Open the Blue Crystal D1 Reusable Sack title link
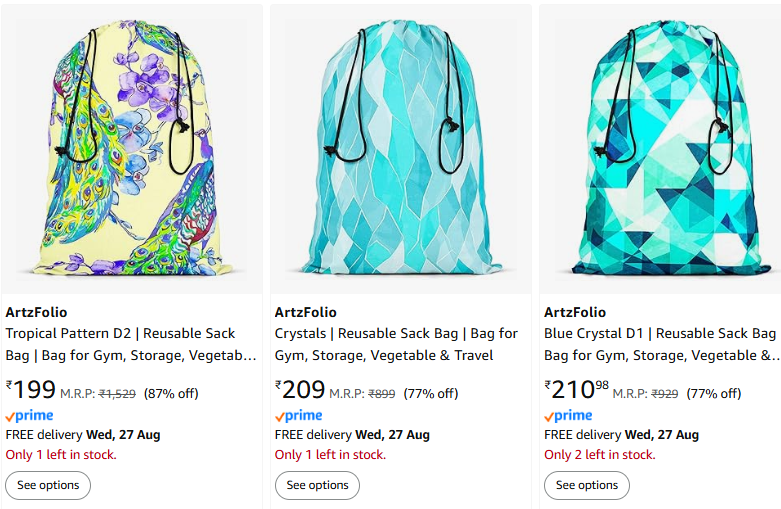The width and height of the screenshot is (781, 509). [662, 344]
